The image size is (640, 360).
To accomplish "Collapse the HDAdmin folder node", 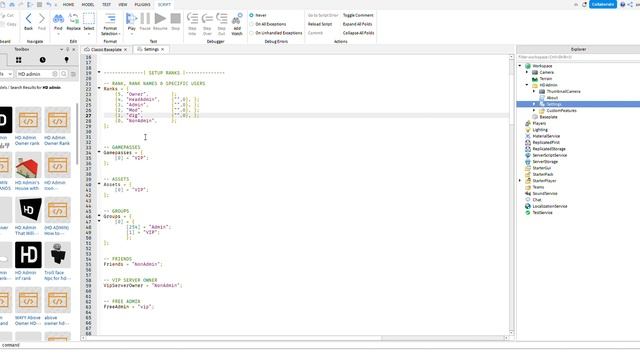I will coord(527,85).
